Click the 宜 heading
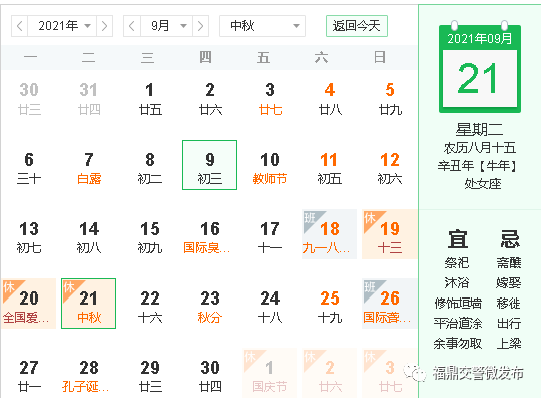This screenshot has width=541, height=398. [458, 239]
